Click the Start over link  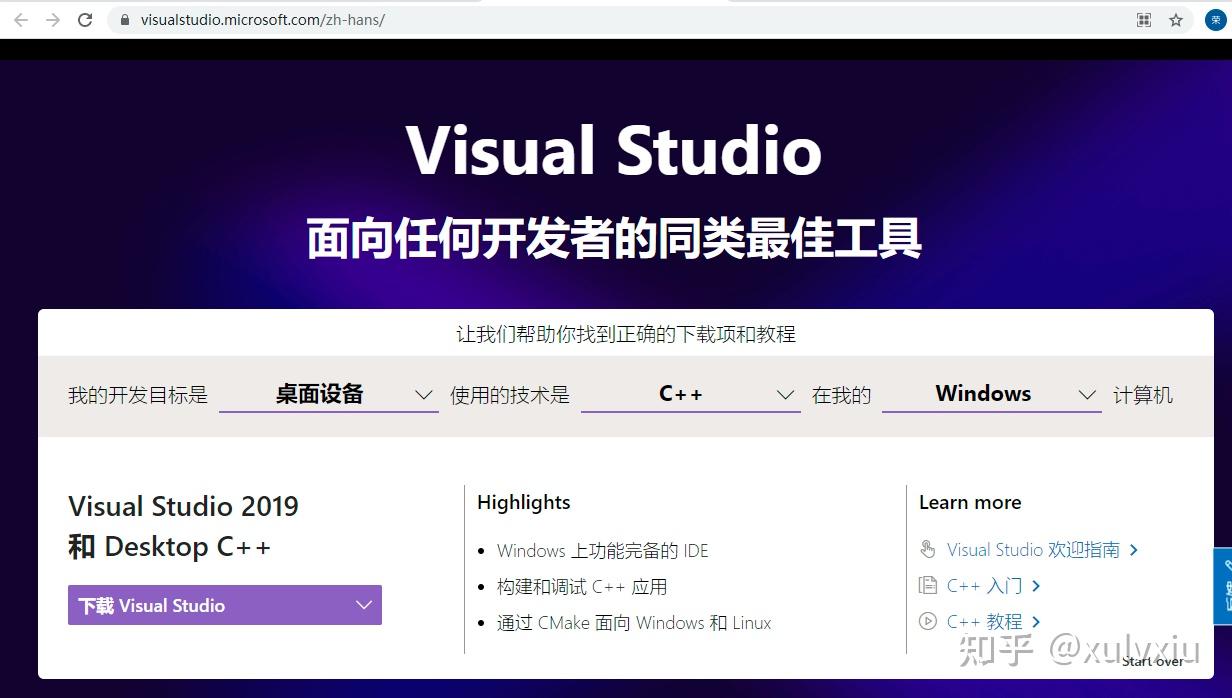click(x=1153, y=661)
